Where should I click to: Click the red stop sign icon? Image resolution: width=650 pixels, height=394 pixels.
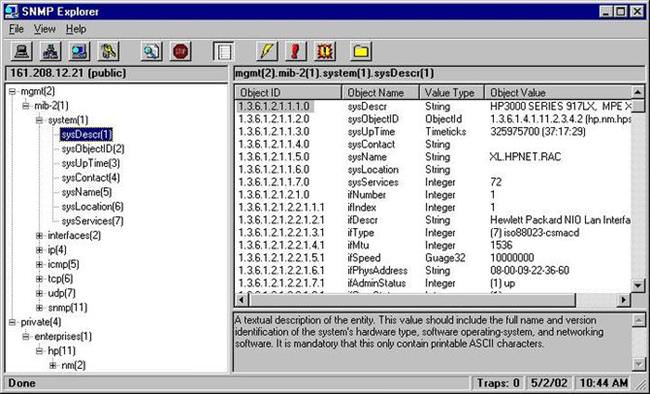[x=180, y=51]
